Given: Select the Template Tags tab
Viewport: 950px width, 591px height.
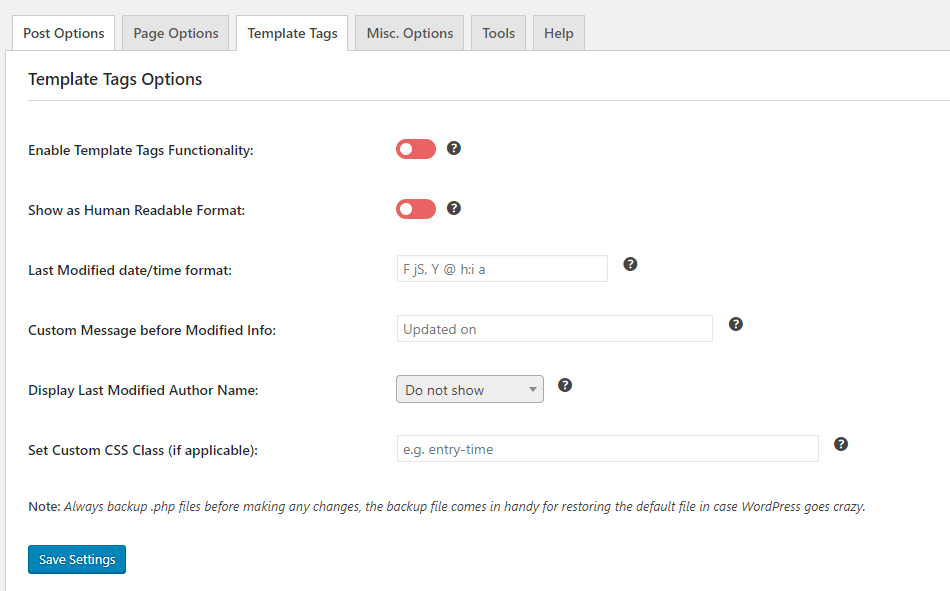Looking at the screenshot, I should 292,33.
